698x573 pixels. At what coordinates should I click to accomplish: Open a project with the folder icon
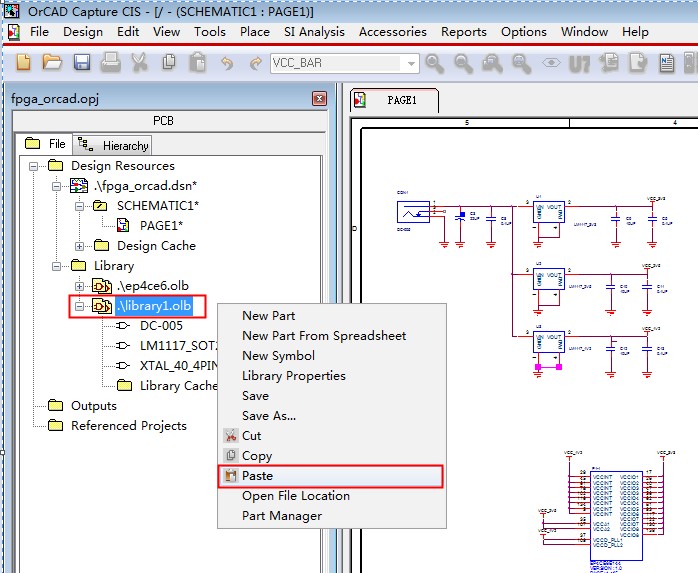tap(52, 62)
